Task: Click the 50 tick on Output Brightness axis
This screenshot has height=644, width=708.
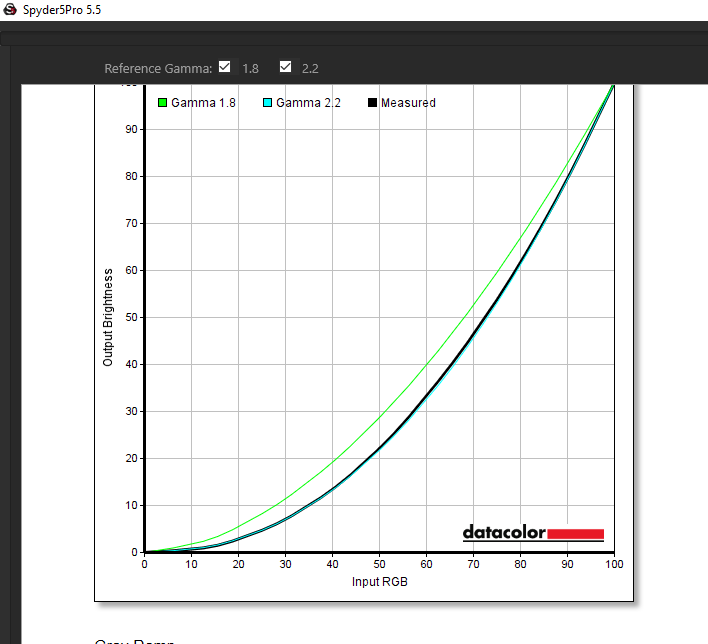Action: pyautogui.click(x=130, y=317)
